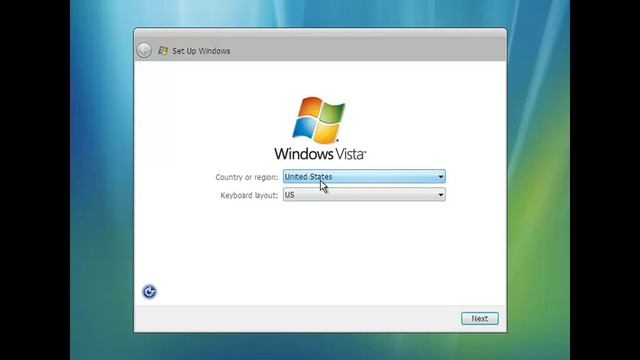The width and height of the screenshot is (640, 360).
Task: Open the Ease of Access icon
Action: pyautogui.click(x=149, y=291)
